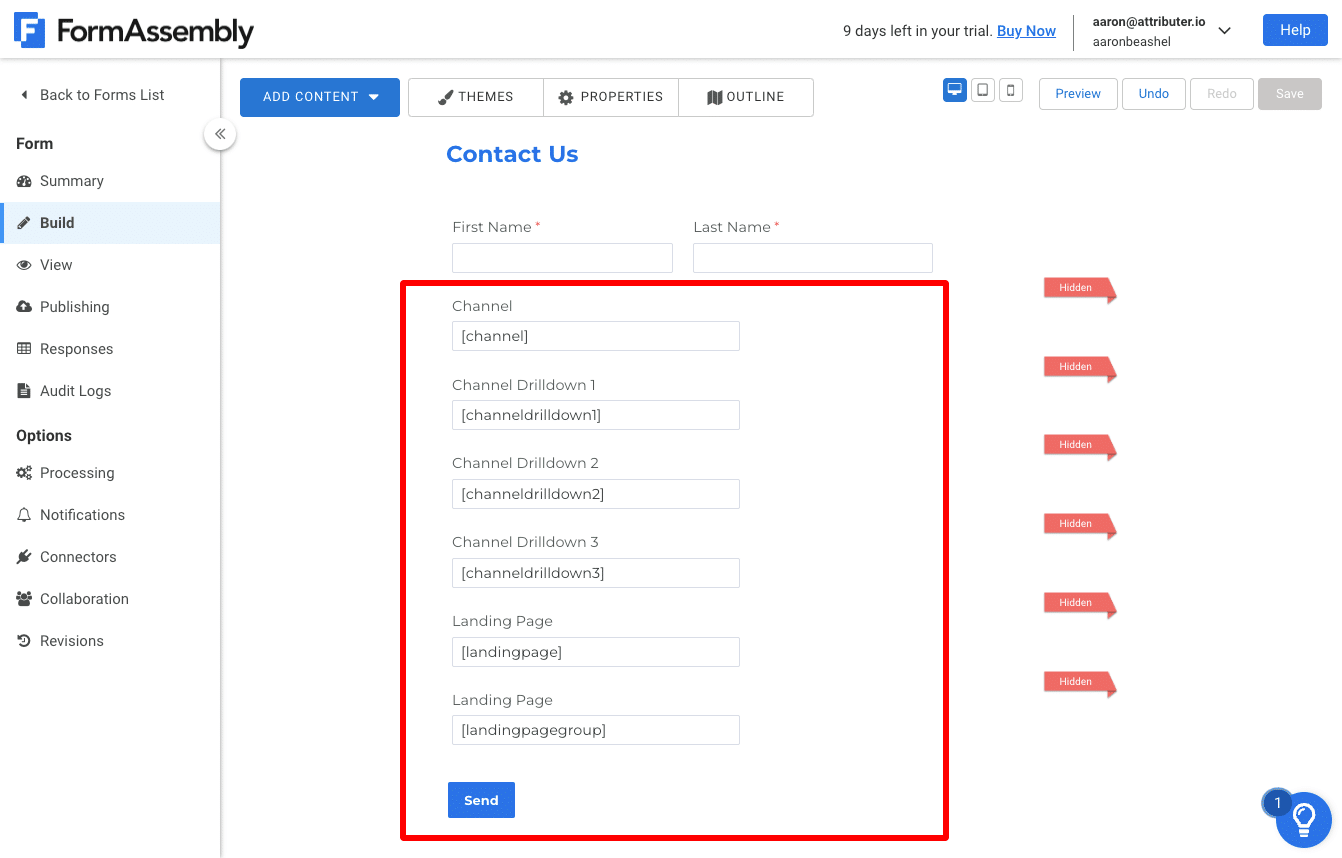1342x858 pixels.
Task: Switch to desktop preview mode
Action: [x=954, y=89]
